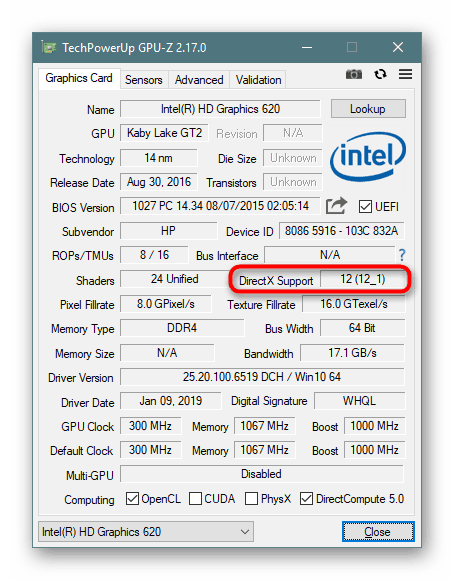Click the Default Clock row Boost 1000 MHz
Viewport: 454px width, 580px height.
tap(374, 450)
